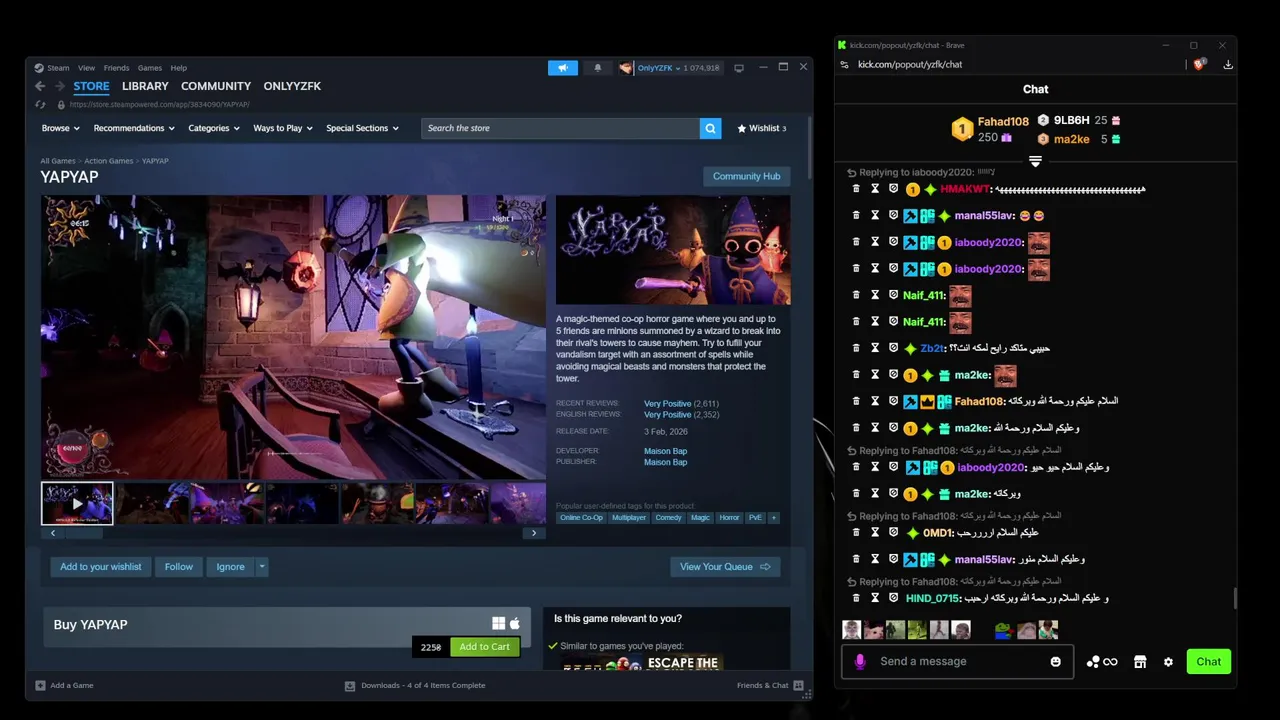The height and width of the screenshot is (720, 1280).
Task: Go back using Steam's back arrow
Action: 40,87
